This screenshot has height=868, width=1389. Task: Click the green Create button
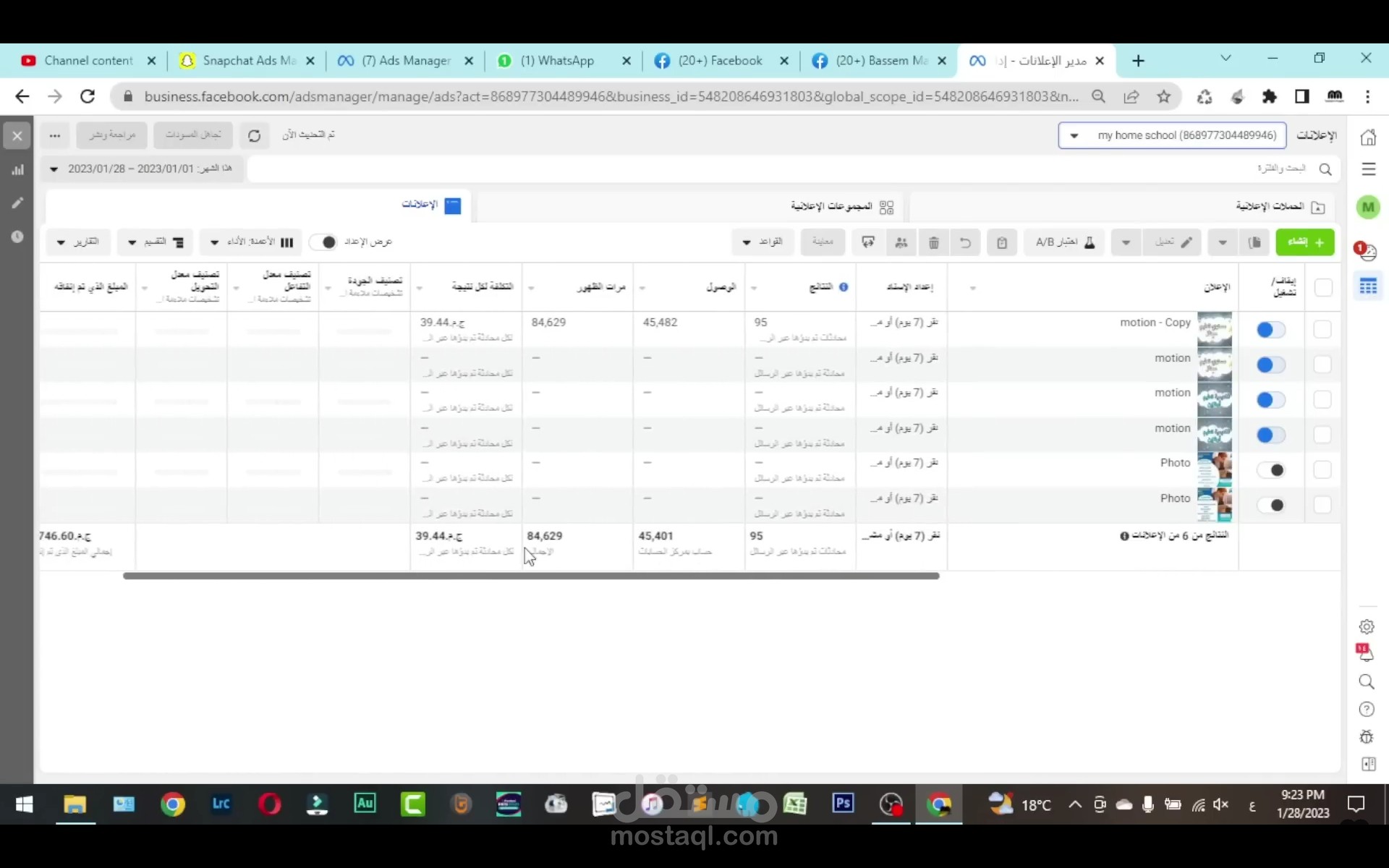tap(1304, 242)
